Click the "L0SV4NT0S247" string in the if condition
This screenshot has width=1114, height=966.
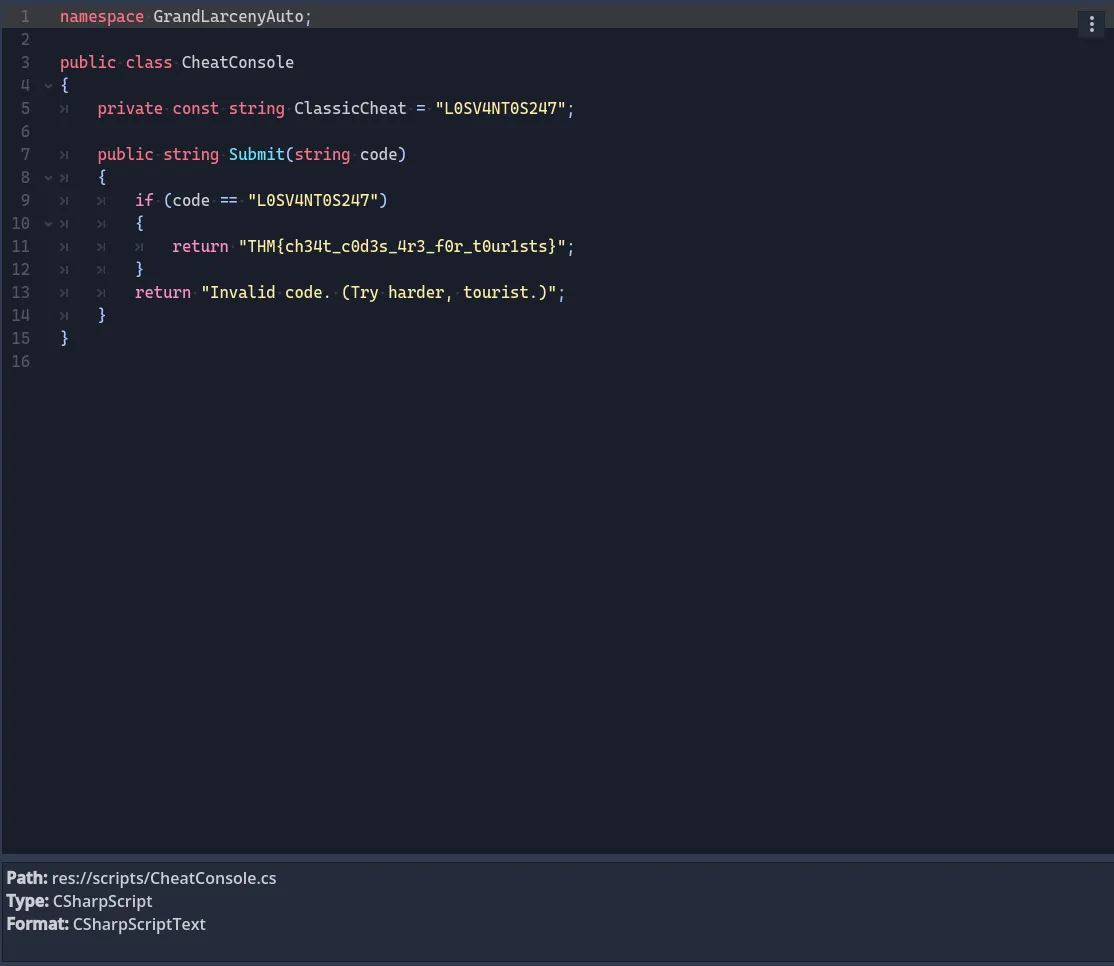coord(313,200)
